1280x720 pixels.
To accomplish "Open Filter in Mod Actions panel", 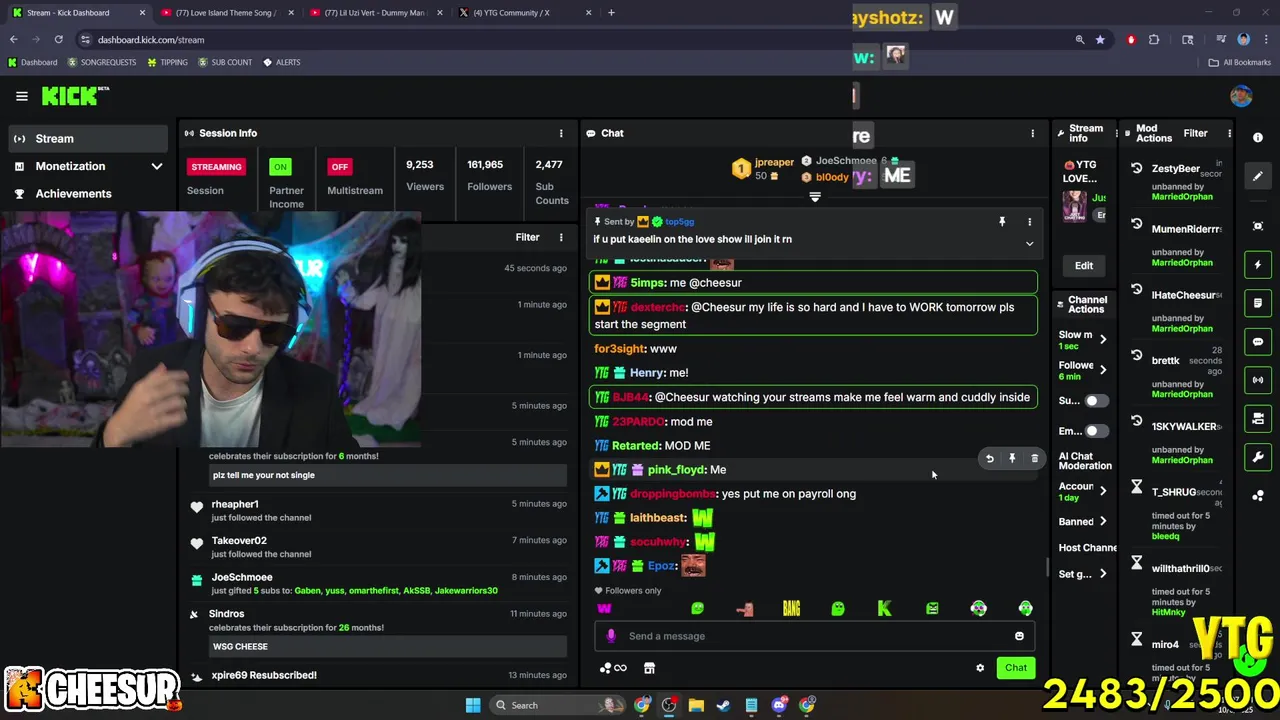I will (x=1195, y=133).
